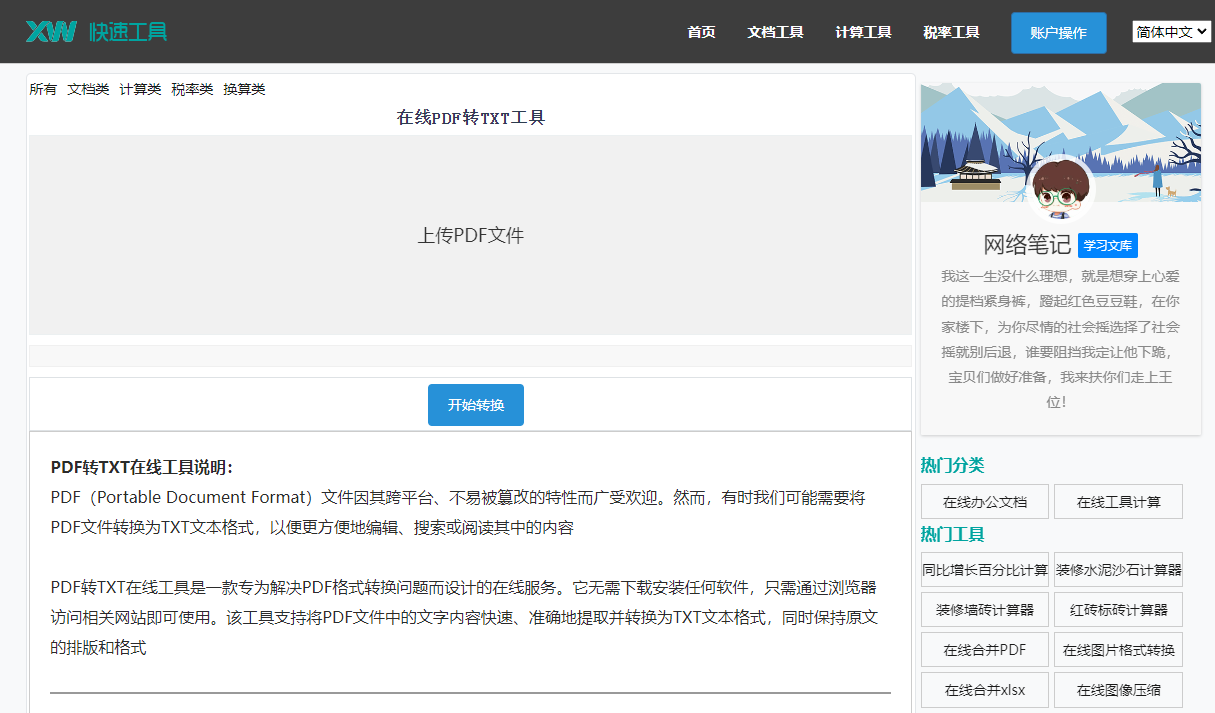Switch to 计算类 category filter
The image size is (1215, 713).
(x=140, y=89)
